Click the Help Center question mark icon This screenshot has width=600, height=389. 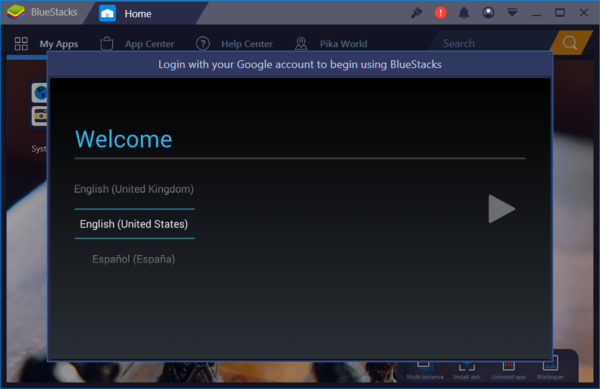tap(203, 44)
